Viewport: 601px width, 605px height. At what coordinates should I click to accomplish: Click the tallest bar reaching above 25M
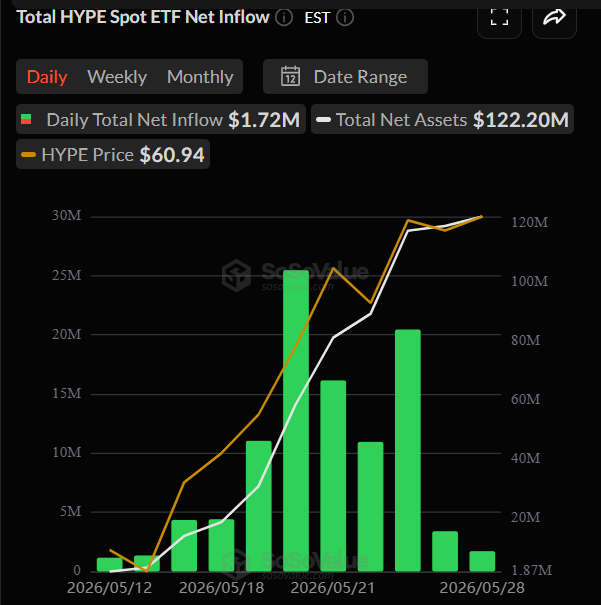pyautogui.click(x=296, y=421)
